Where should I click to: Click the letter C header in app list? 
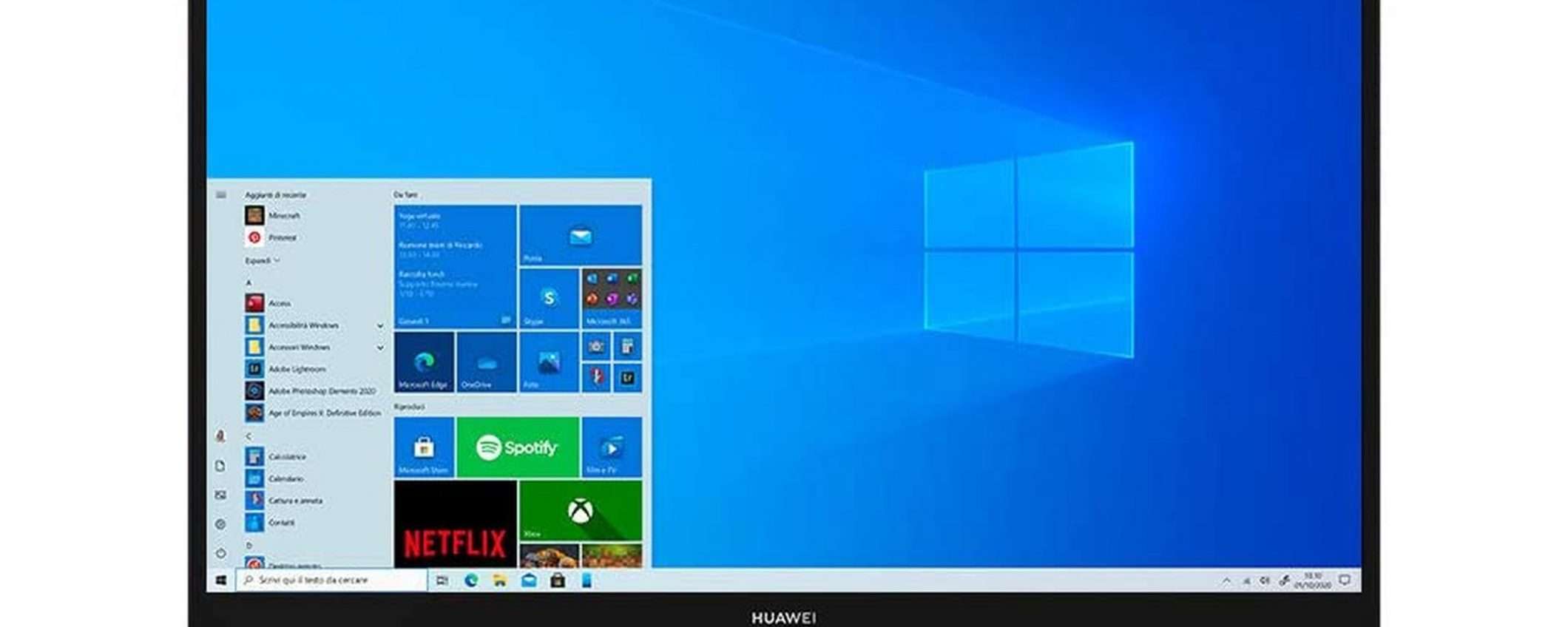(x=249, y=436)
